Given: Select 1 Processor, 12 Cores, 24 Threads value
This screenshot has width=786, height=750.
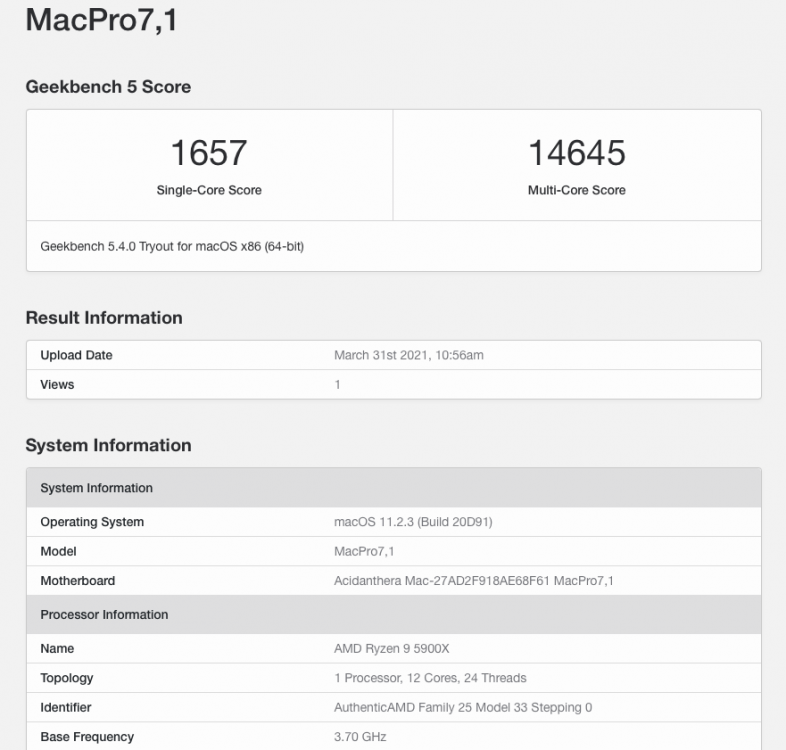Looking at the screenshot, I should [430, 678].
